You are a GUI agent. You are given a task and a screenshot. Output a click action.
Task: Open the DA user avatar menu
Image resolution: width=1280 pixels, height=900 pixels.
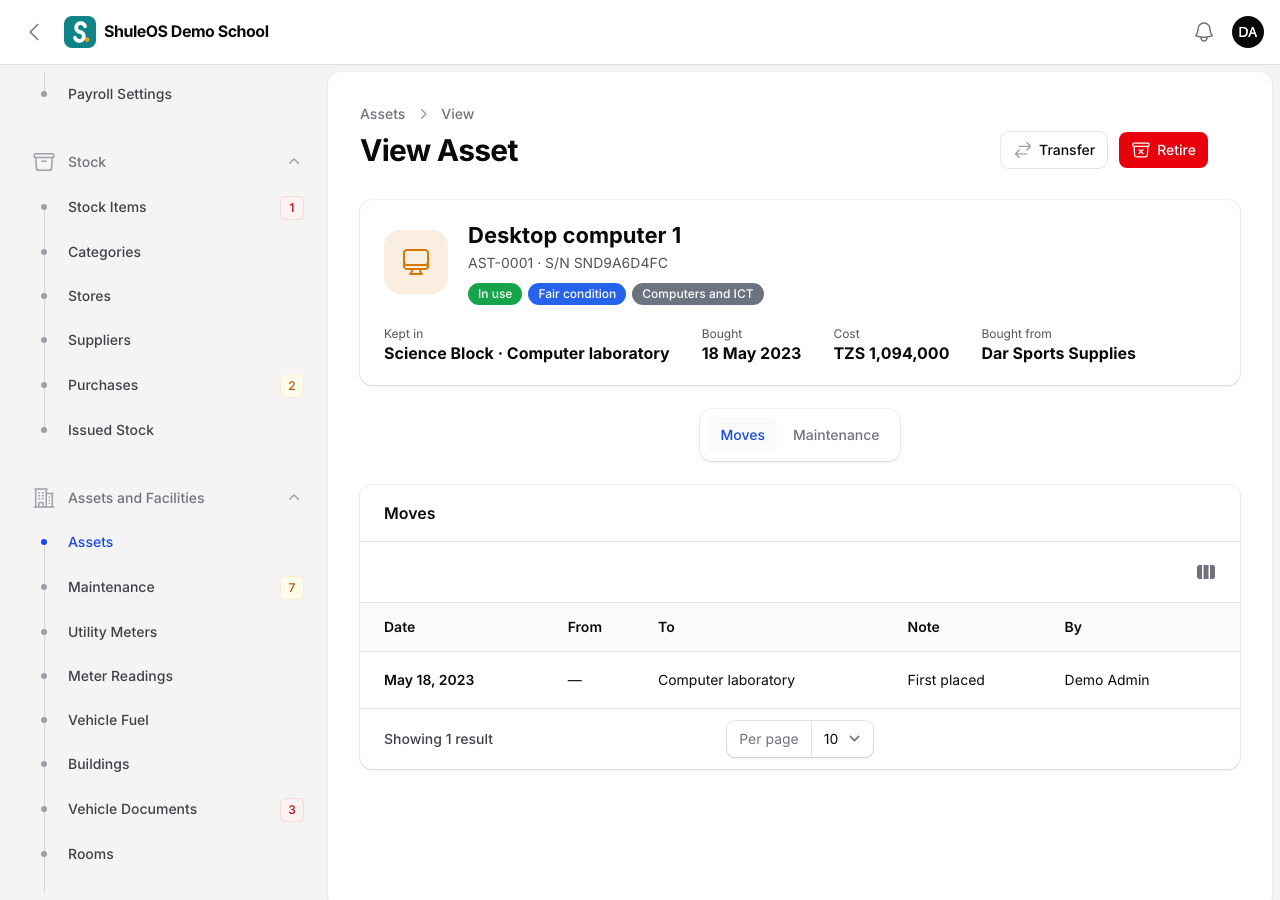[x=1248, y=32]
